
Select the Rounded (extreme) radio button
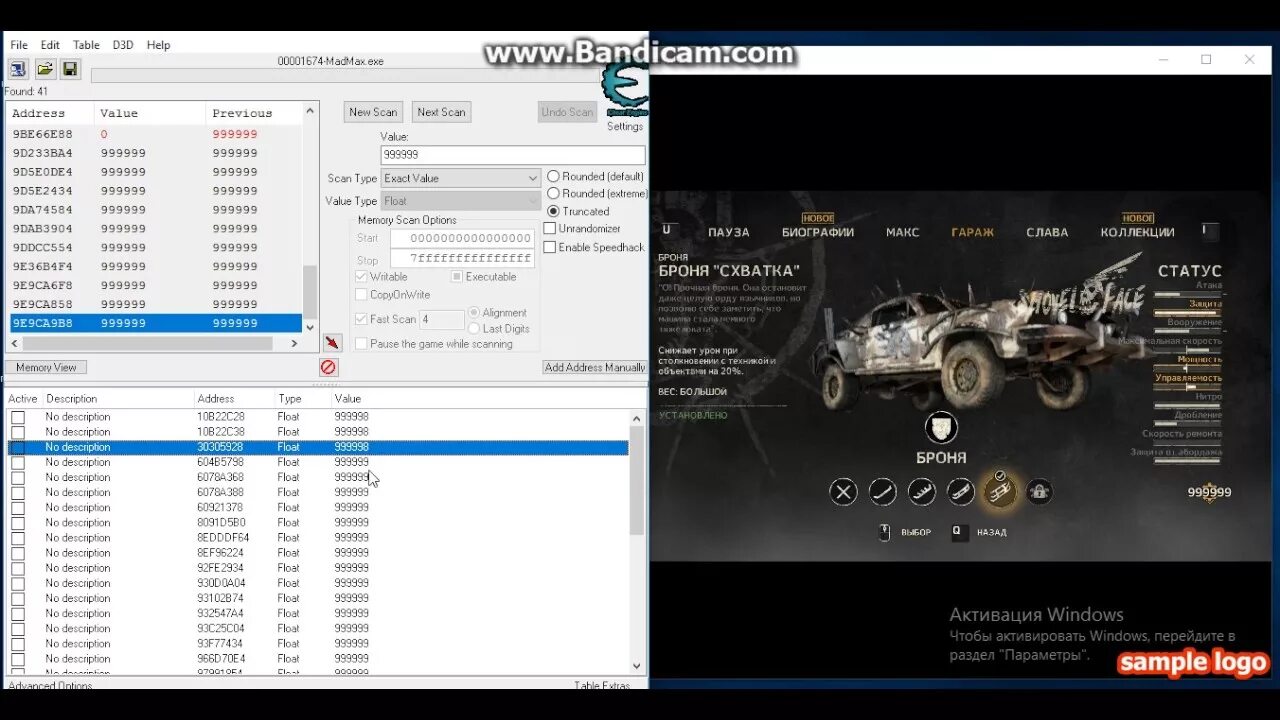coord(553,193)
